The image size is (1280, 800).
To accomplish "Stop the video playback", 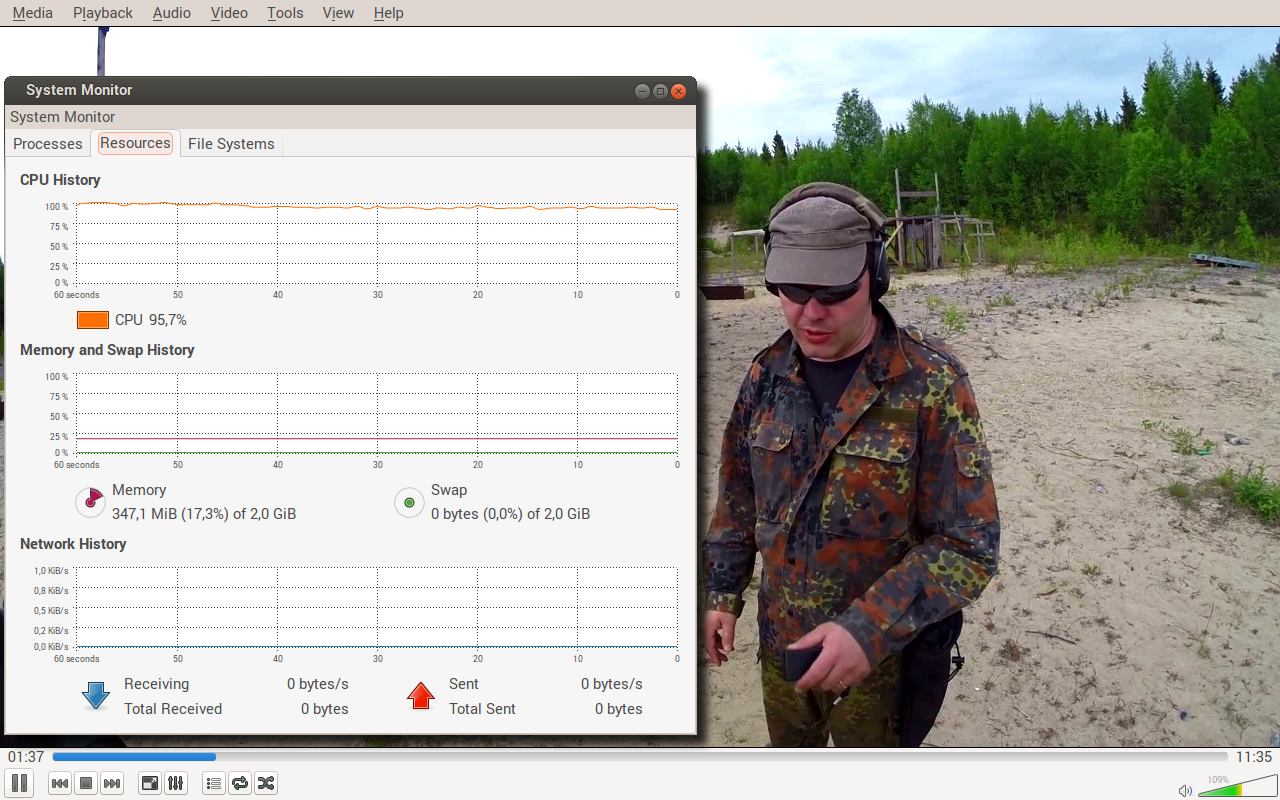I will [86, 783].
